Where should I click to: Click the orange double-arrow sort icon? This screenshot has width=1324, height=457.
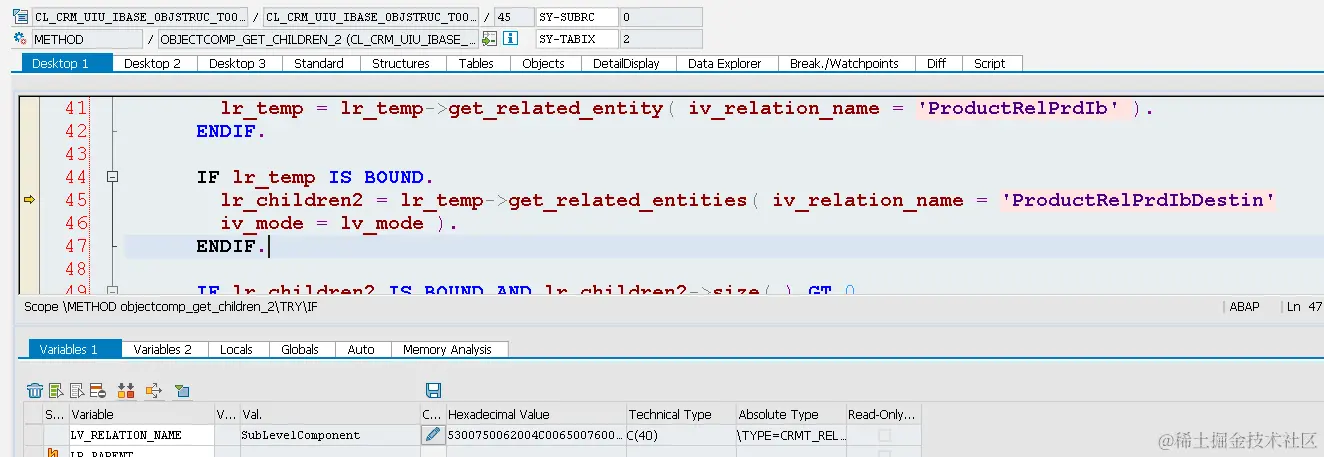(126, 390)
